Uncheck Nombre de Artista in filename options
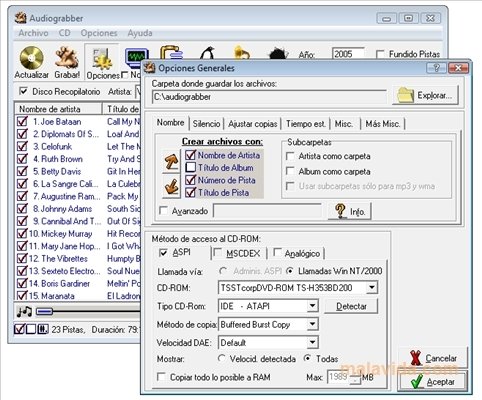The image size is (482, 400). point(190,155)
